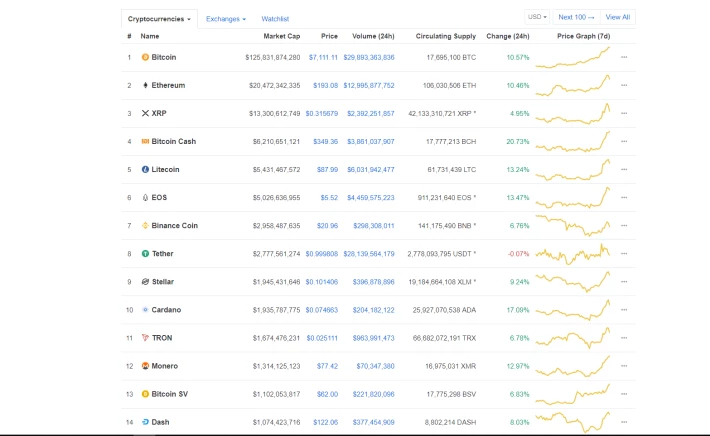Open Binance Coin 7-day price graph
Viewport: 710px width, 436px height.
573,225
